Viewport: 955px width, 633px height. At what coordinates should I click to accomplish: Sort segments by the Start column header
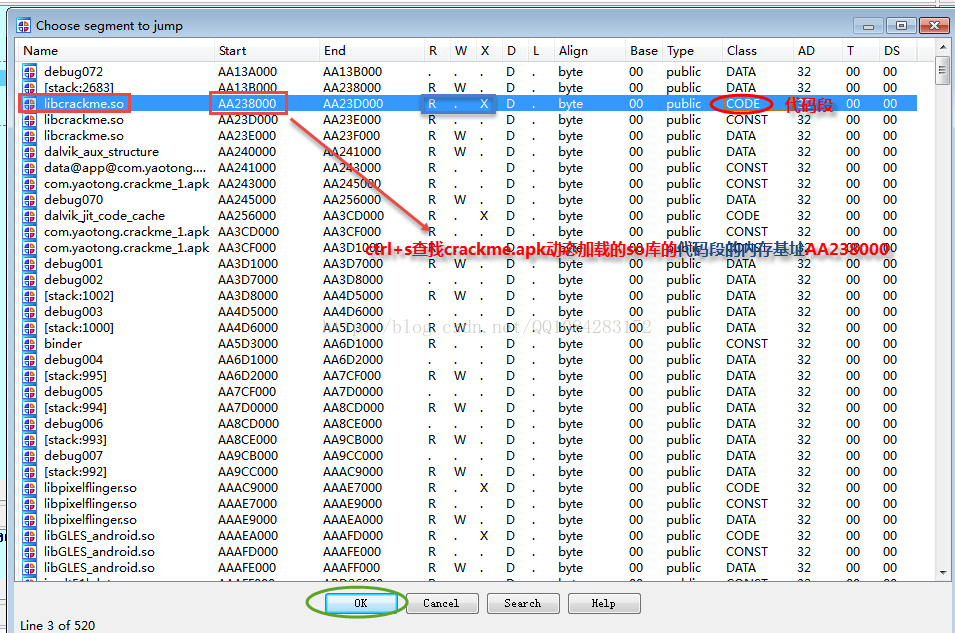point(267,51)
